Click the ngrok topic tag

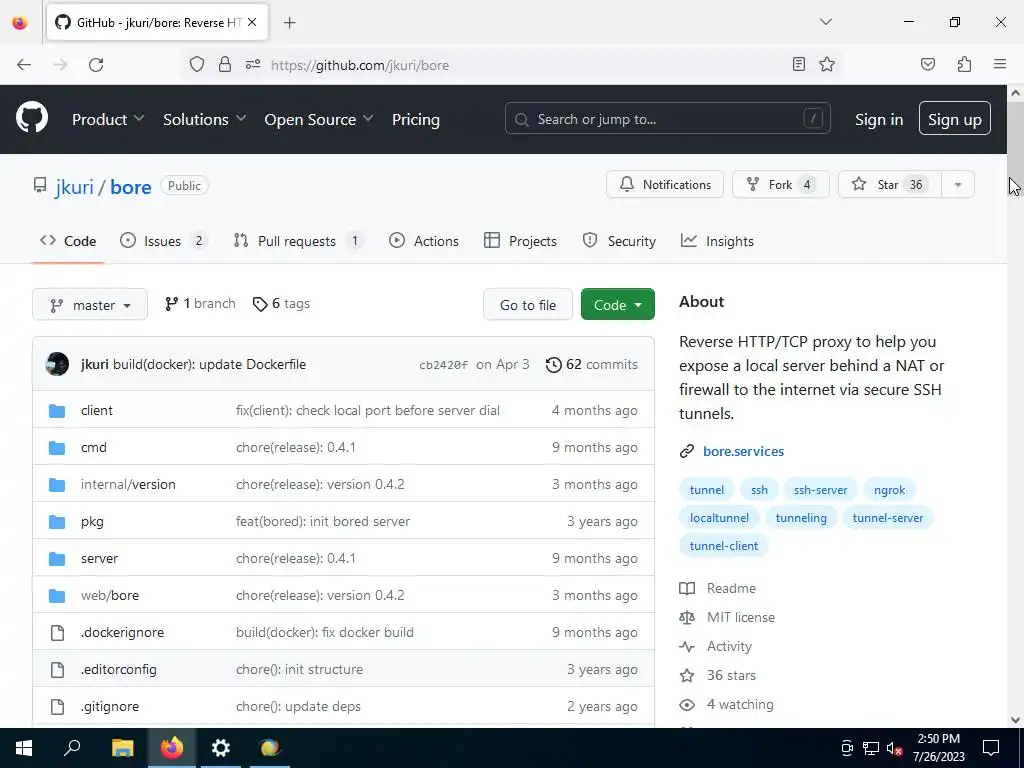pyautogui.click(x=889, y=490)
